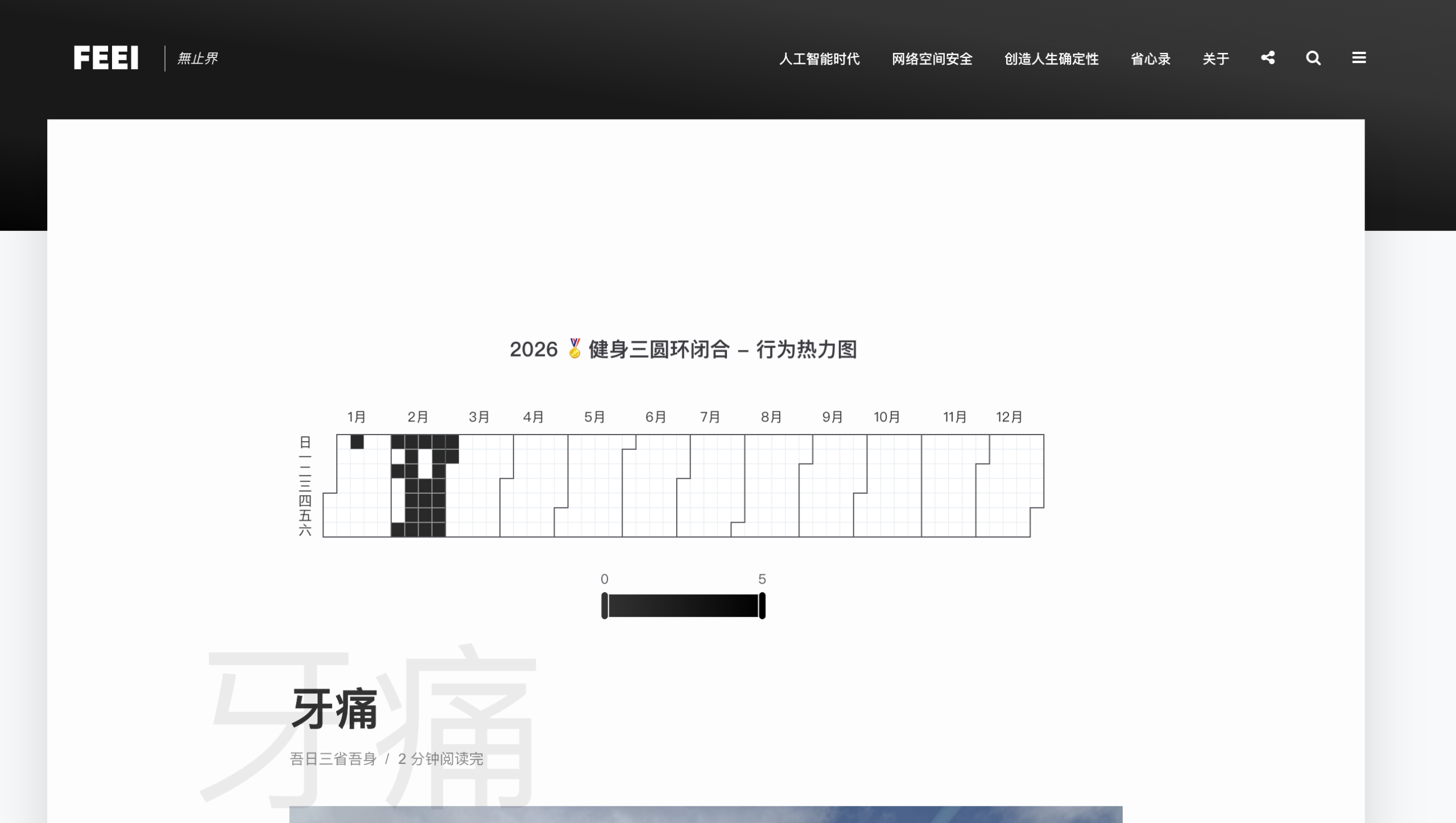
Task: Click the middle of the gradient range bar
Action: (683, 605)
